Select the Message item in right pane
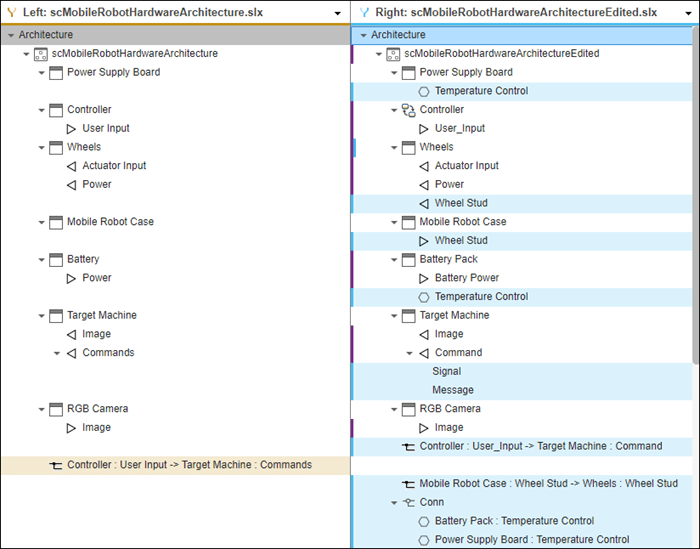Viewport: 700px width, 549px height. pyautogui.click(x=452, y=390)
